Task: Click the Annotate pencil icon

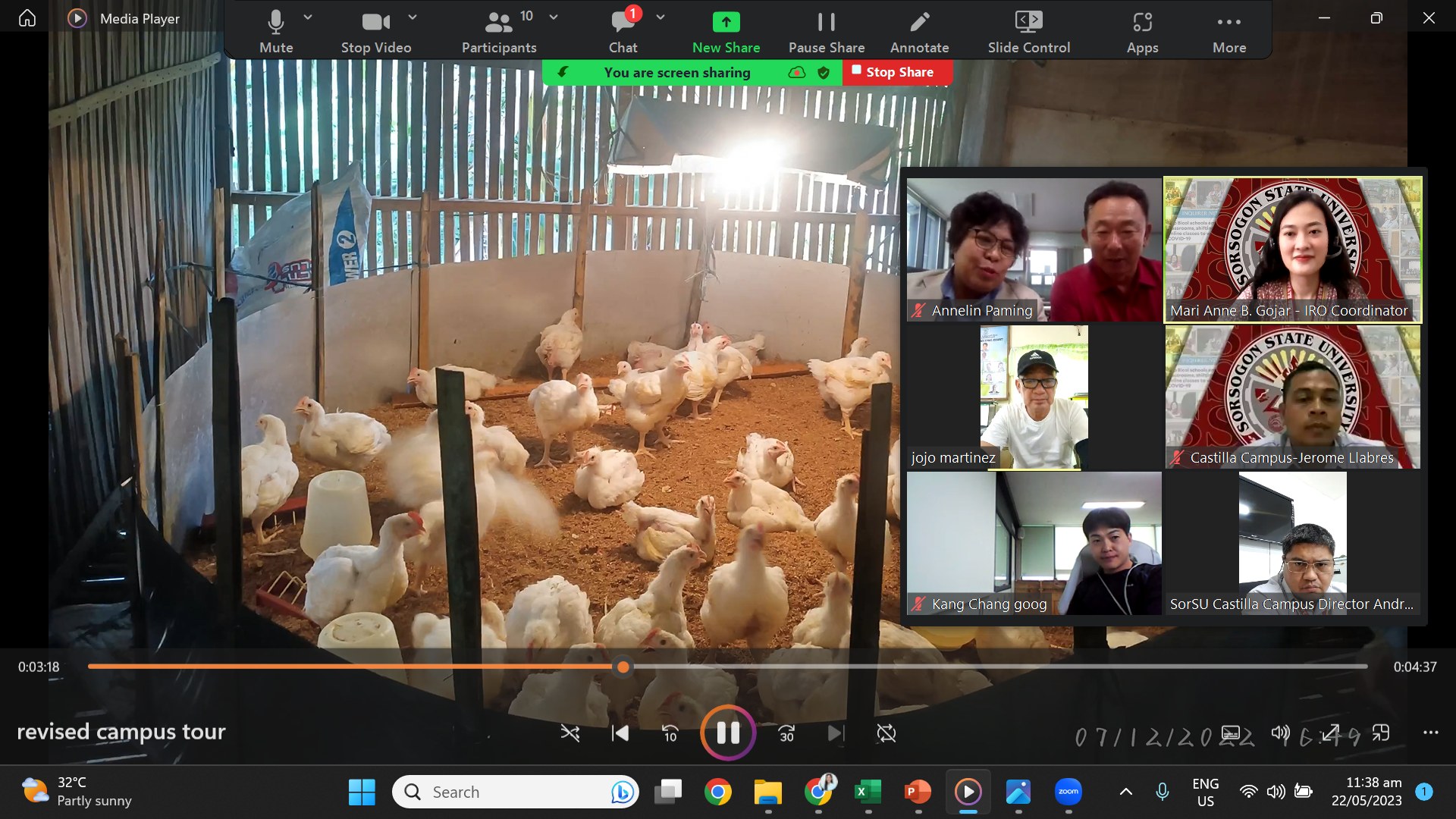Action: pos(919,23)
